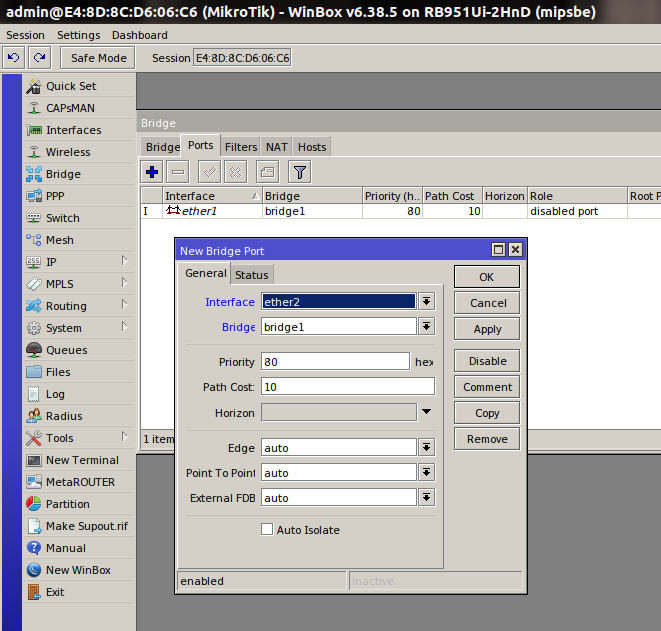Sort by the Role column header

(x=577, y=196)
